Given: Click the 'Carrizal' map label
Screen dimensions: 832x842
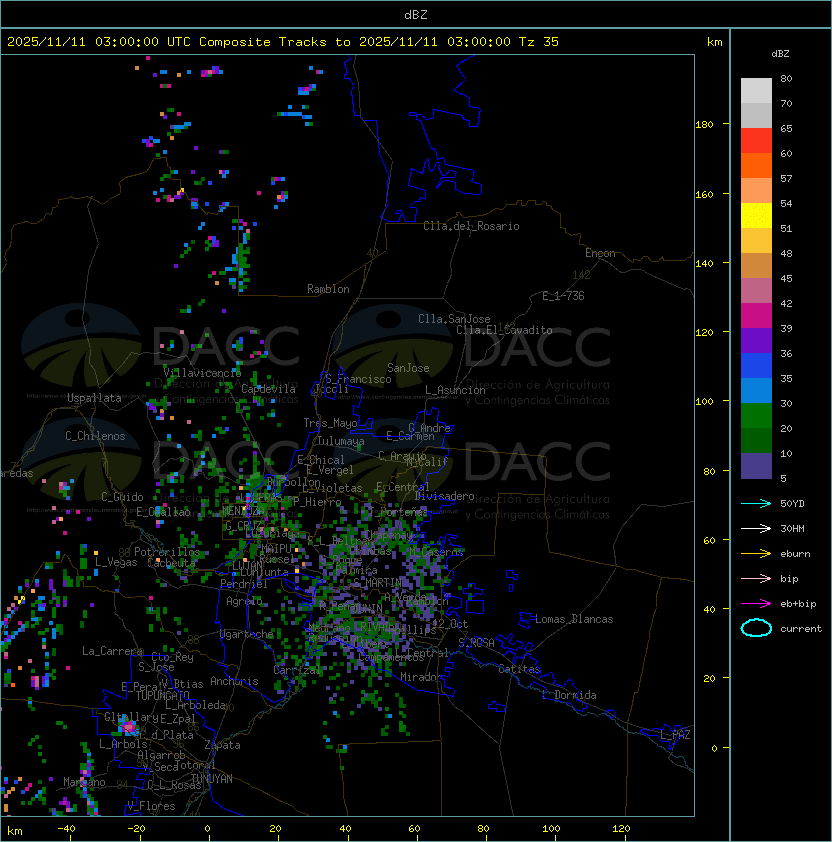Looking at the screenshot, I should 296,670.
